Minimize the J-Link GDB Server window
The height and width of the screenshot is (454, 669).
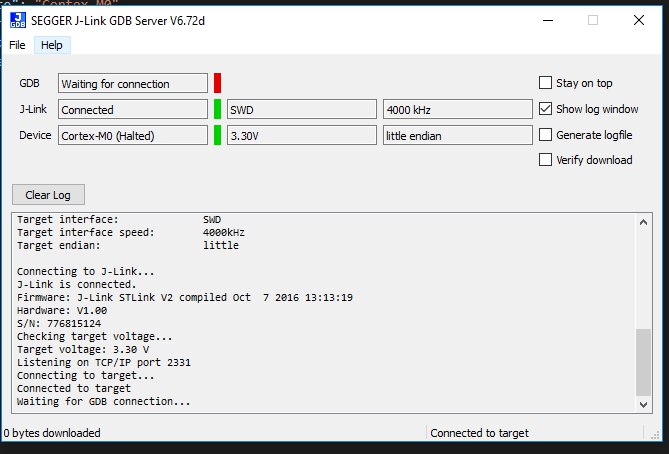pyautogui.click(x=548, y=20)
